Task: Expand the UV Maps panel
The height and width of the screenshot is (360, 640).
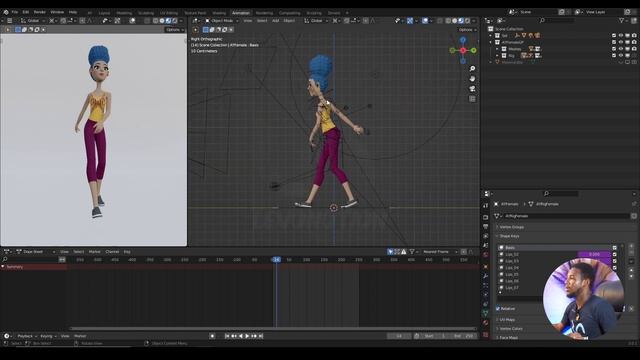Action: (x=507, y=320)
